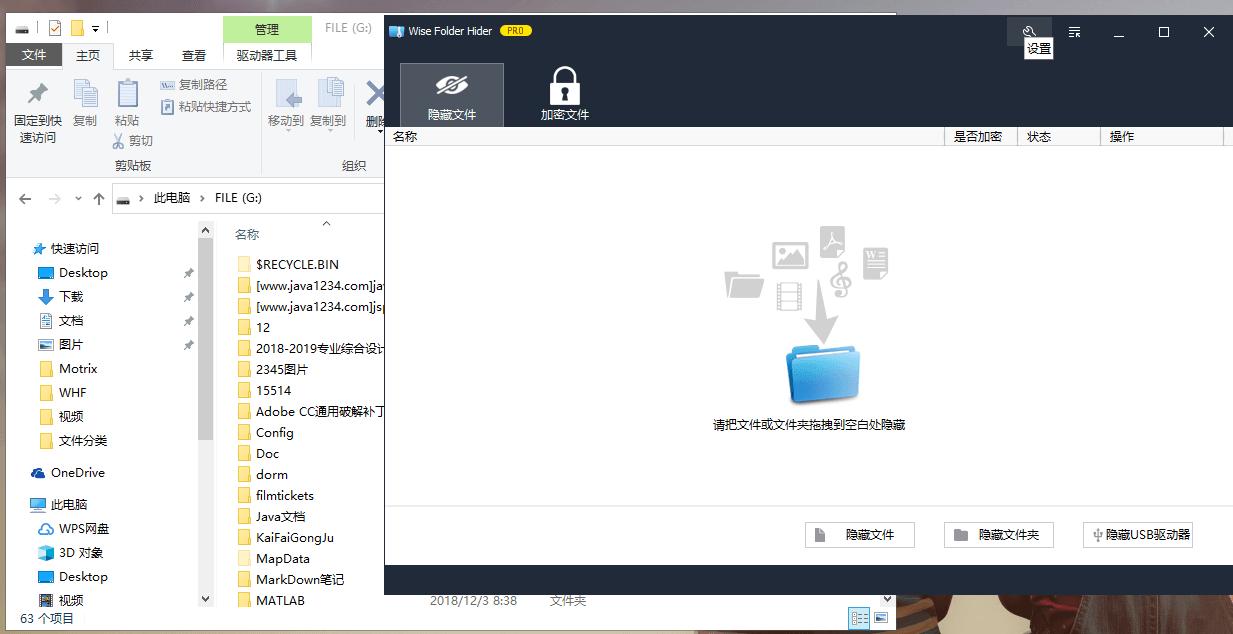Select the KaiFaiGongJu folder
This screenshot has height=634, width=1233.
coord(294,537)
